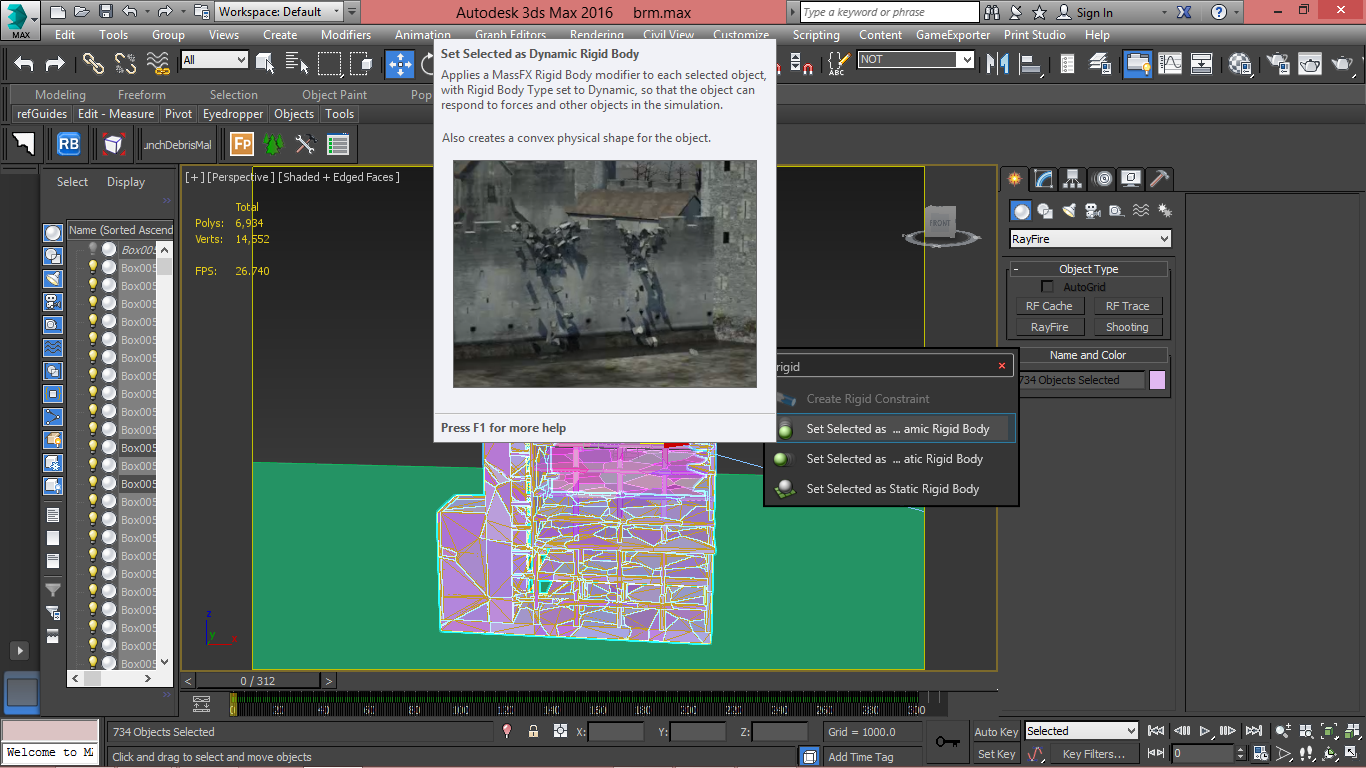Choose Set Selected as Static Rigid Body

(891, 489)
